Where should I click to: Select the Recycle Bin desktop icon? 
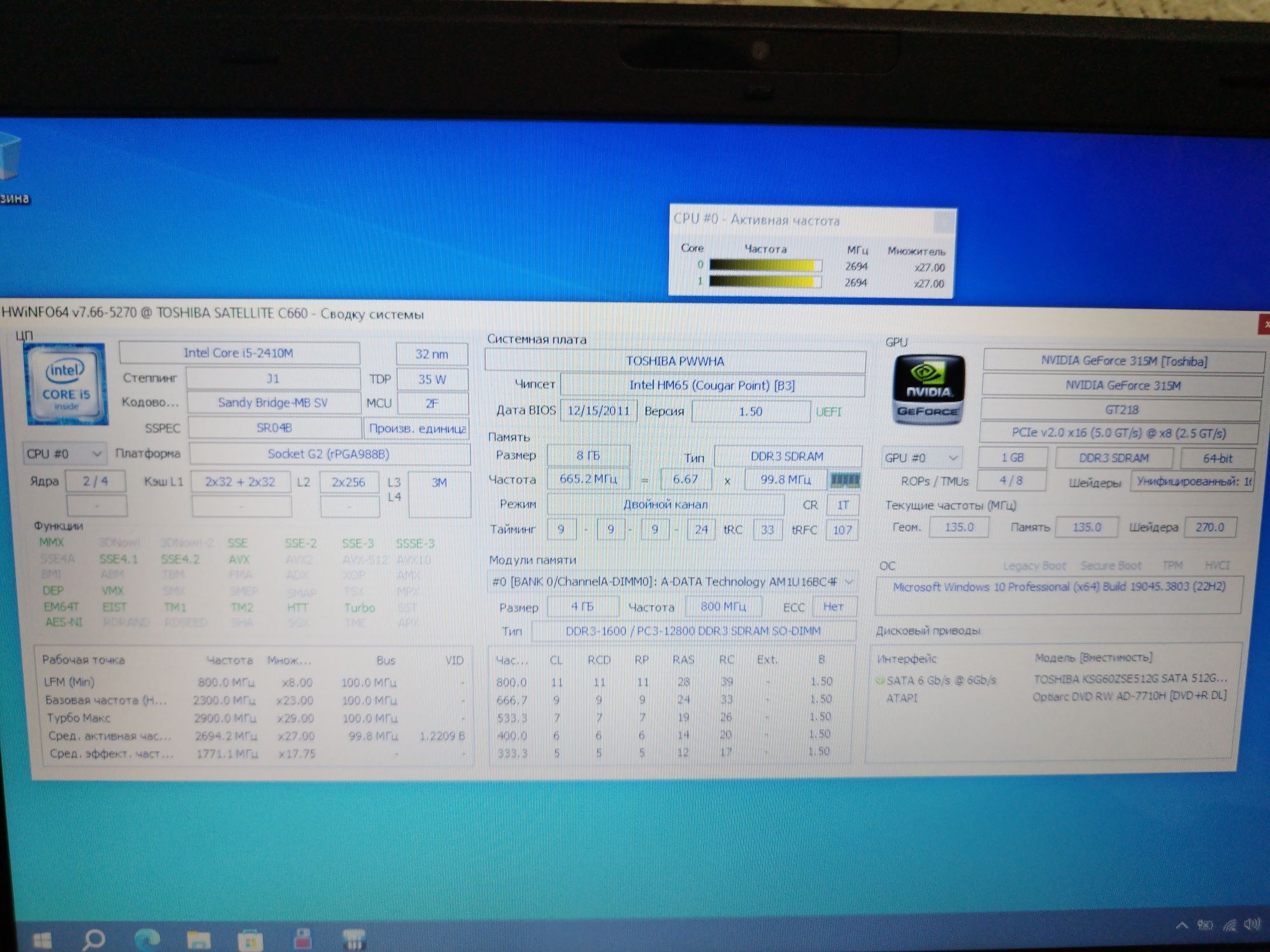pyautogui.click(x=11, y=168)
